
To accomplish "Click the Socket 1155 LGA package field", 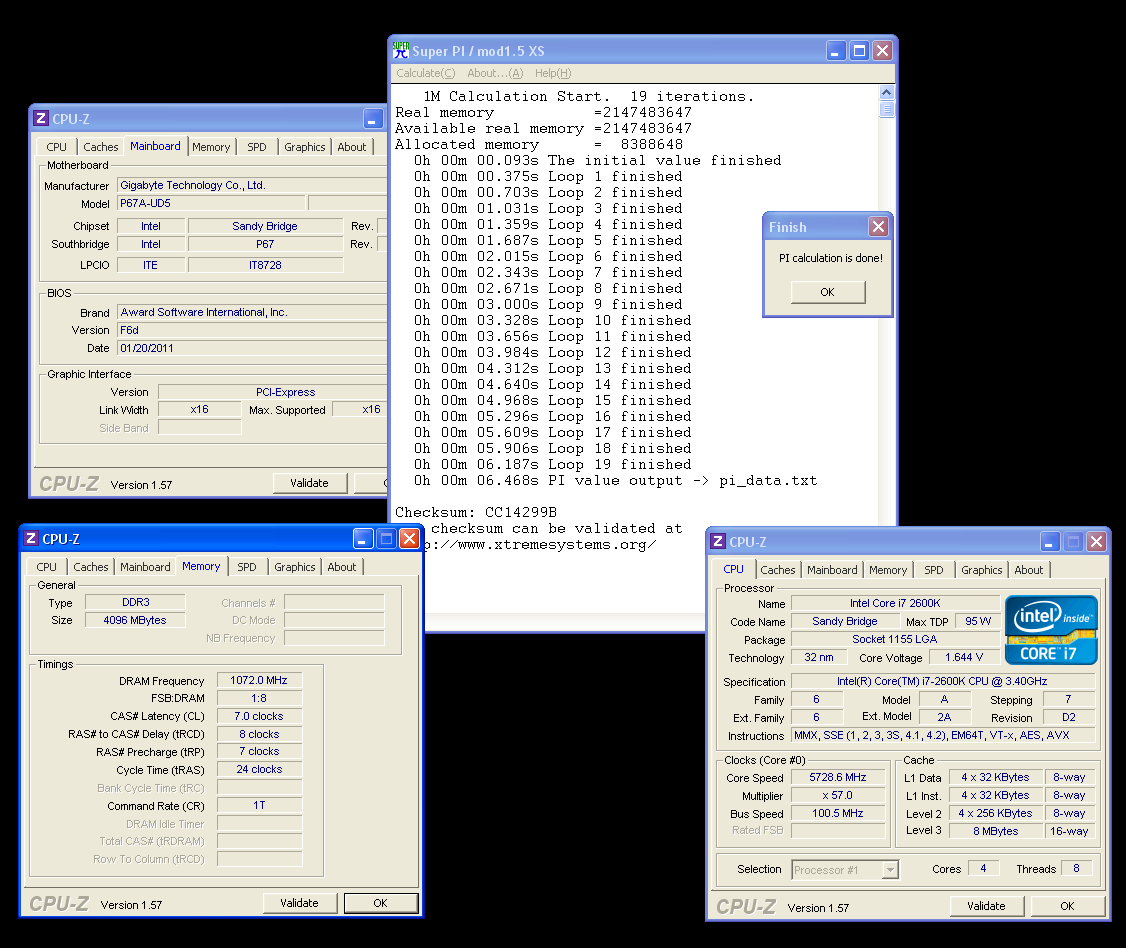I will [895, 639].
